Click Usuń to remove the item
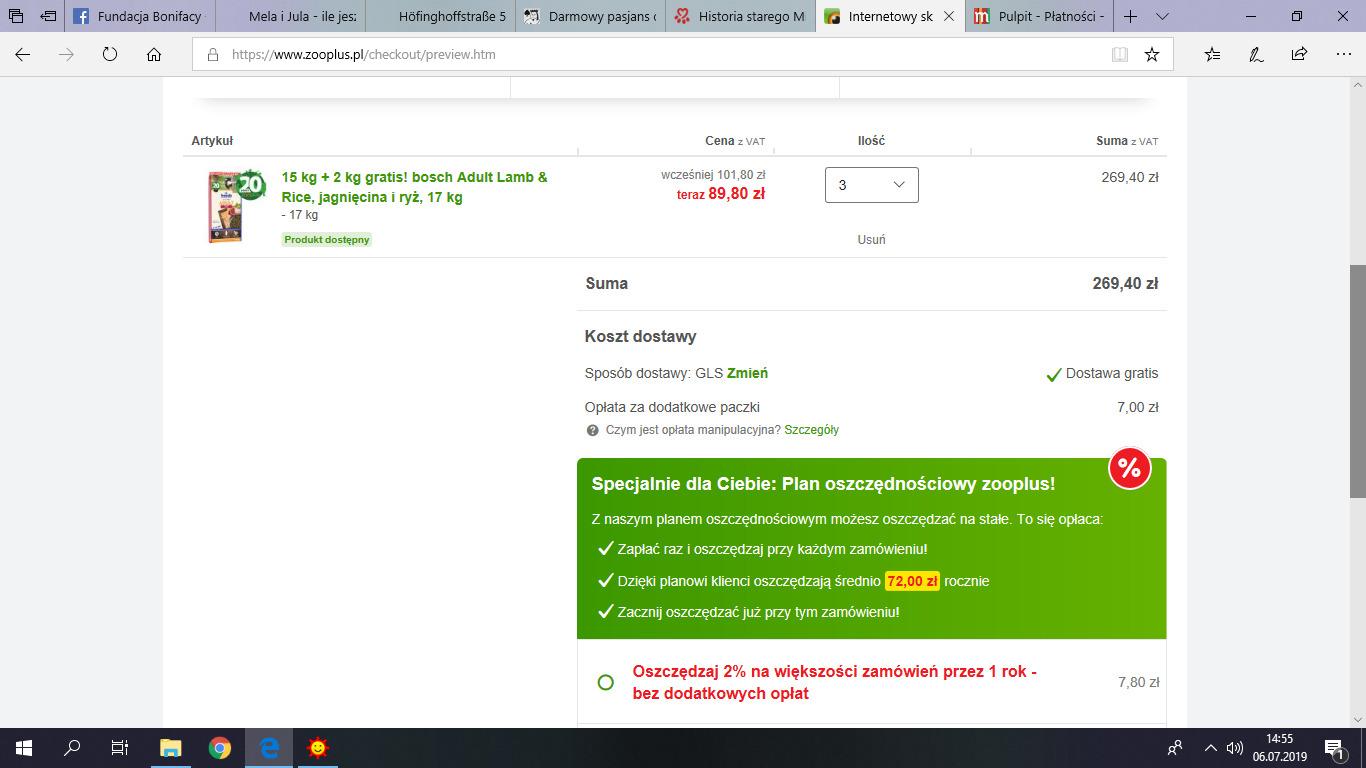The image size is (1366, 768). tap(871, 239)
